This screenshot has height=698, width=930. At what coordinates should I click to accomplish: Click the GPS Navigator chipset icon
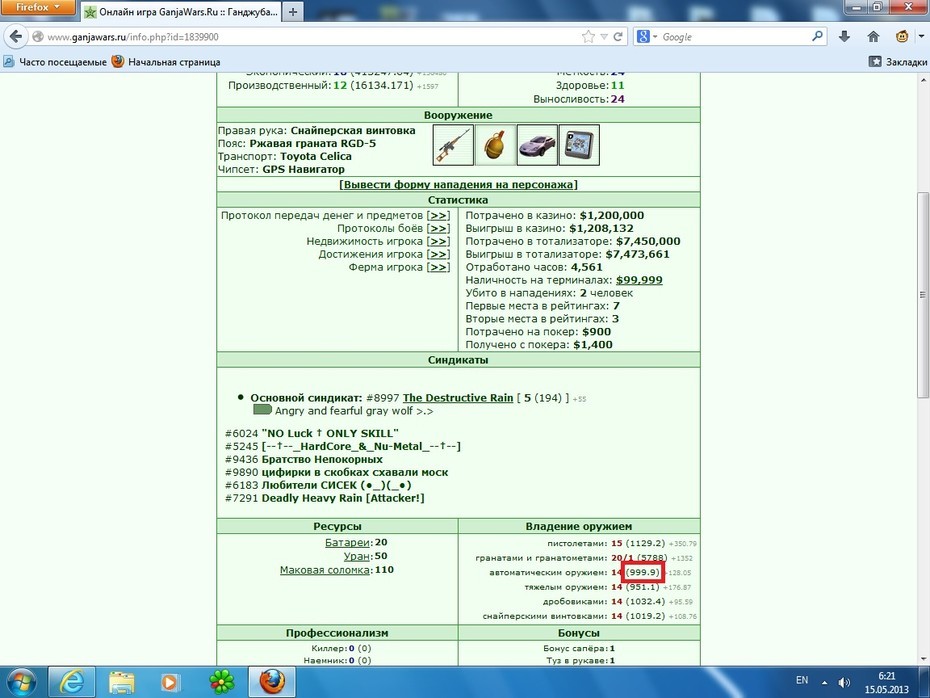pyautogui.click(x=579, y=145)
